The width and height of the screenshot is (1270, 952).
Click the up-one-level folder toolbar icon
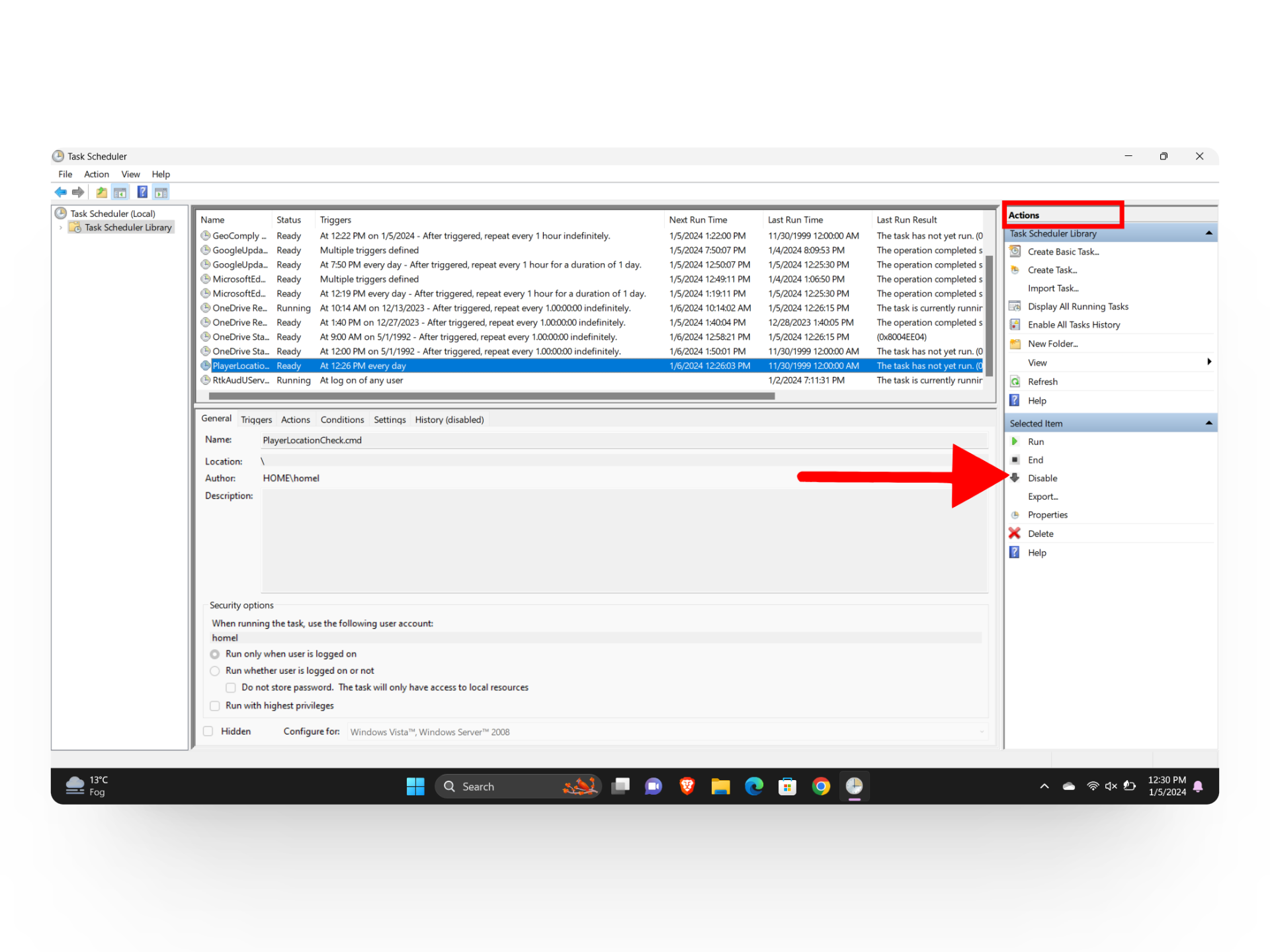click(101, 192)
